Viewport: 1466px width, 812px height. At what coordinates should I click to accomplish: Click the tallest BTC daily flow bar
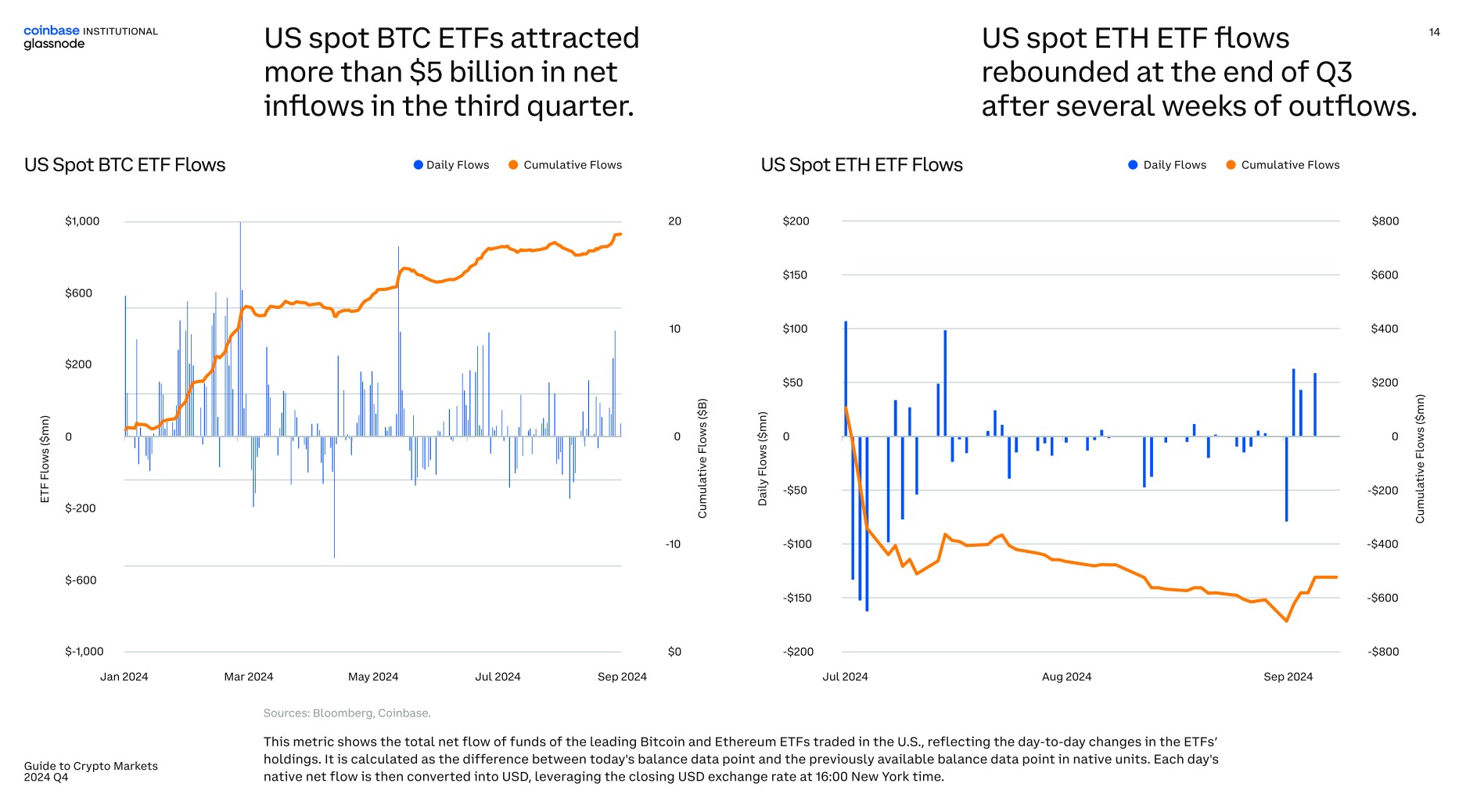[x=240, y=329]
